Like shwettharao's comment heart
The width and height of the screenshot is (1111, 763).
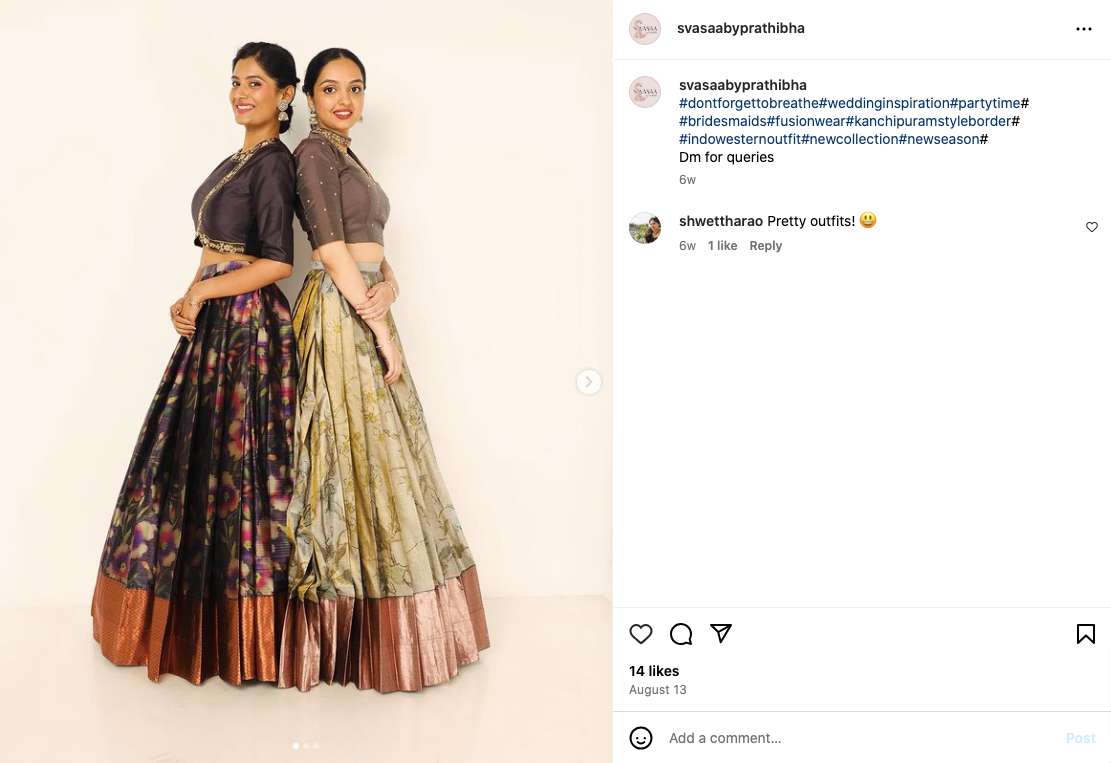click(x=1092, y=227)
